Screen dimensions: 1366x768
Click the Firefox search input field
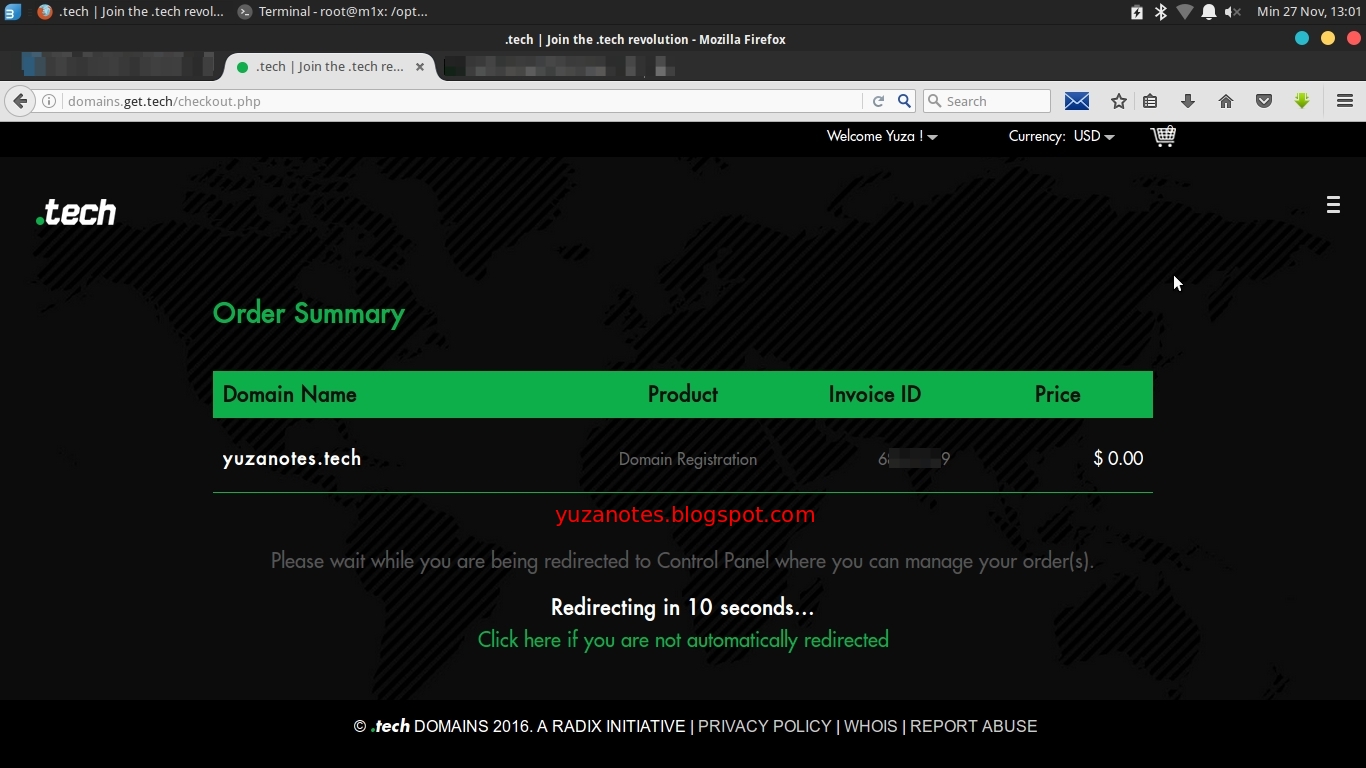pyautogui.click(x=987, y=101)
